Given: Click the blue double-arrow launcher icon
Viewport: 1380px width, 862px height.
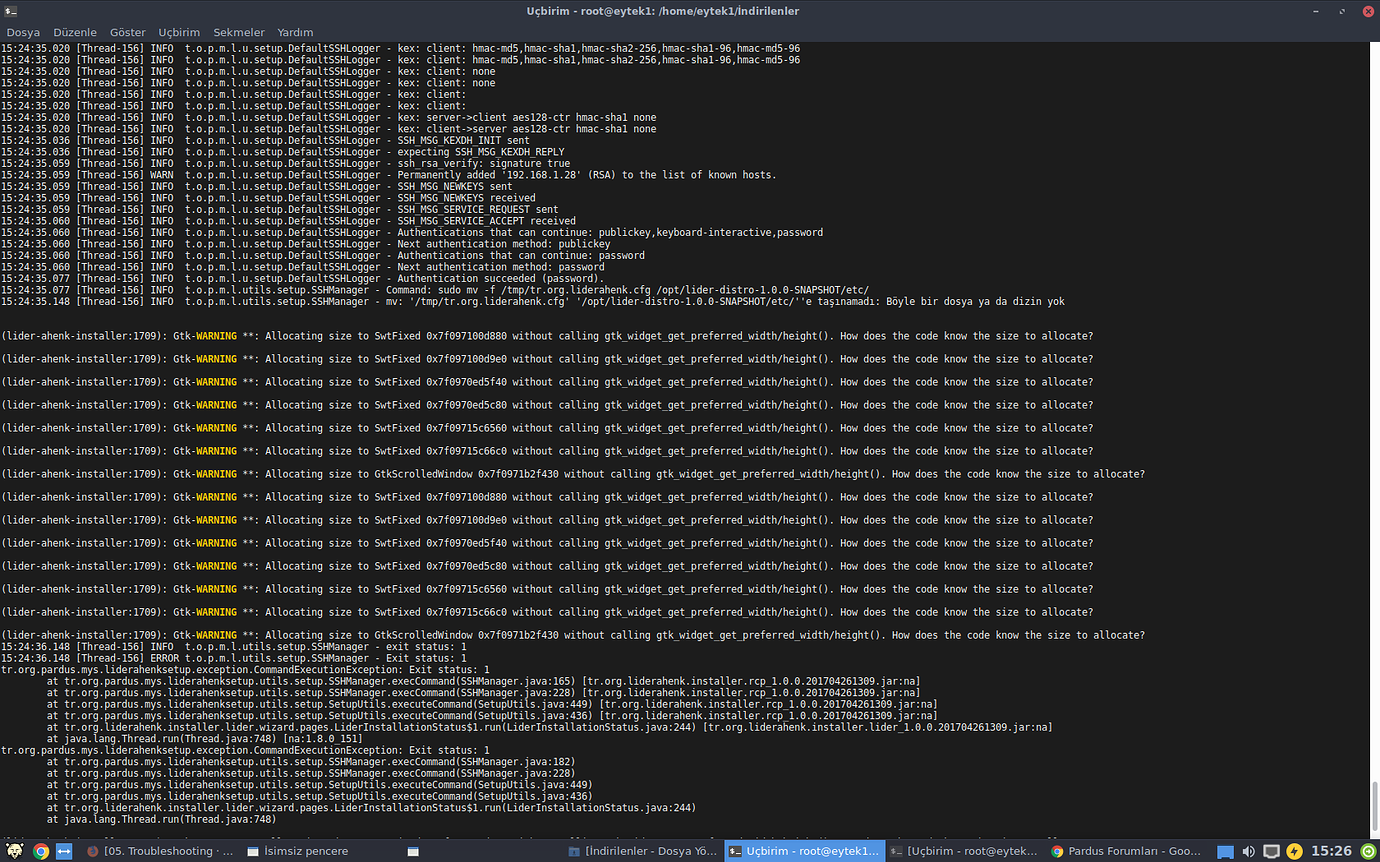Looking at the screenshot, I should (x=64, y=851).
